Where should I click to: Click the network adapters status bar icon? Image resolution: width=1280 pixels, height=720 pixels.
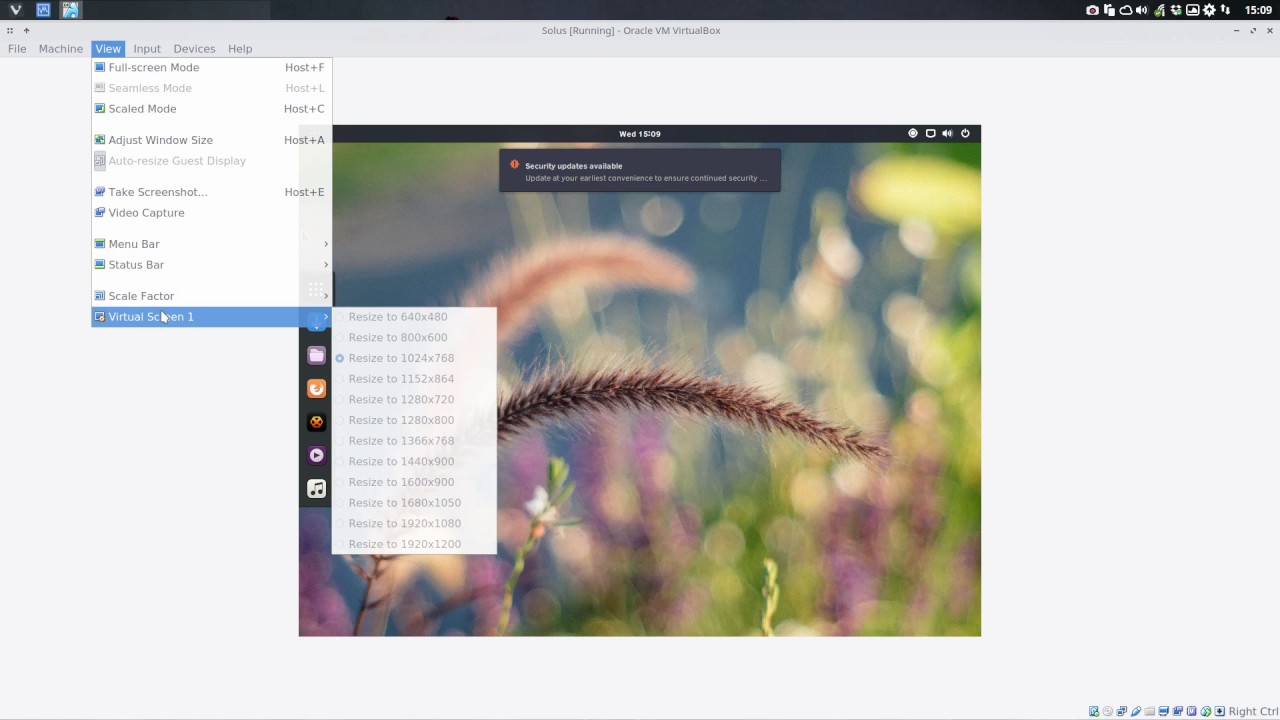[1121, 711]
